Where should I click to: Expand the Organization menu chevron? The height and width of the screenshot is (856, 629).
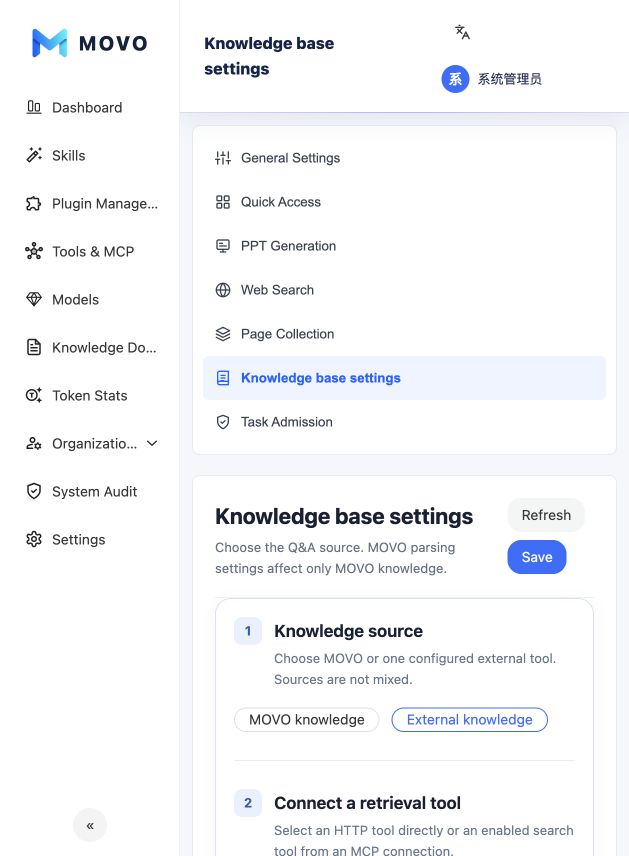[152, 443]
